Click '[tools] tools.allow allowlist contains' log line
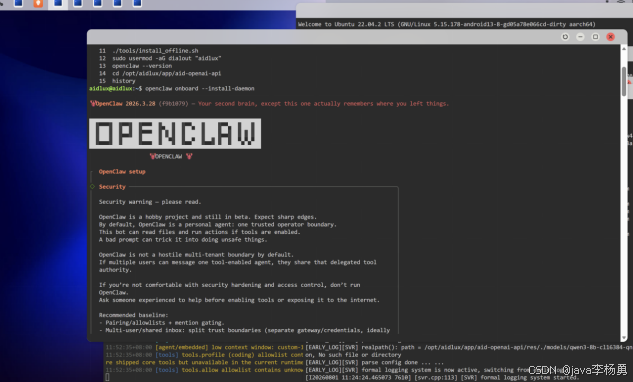The width and height of the screenshot is (633, 382). click(204, 370)
